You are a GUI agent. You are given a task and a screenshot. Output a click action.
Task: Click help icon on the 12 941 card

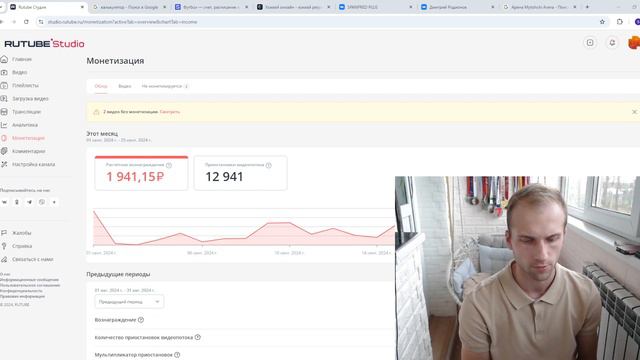[x=269, y=165]
